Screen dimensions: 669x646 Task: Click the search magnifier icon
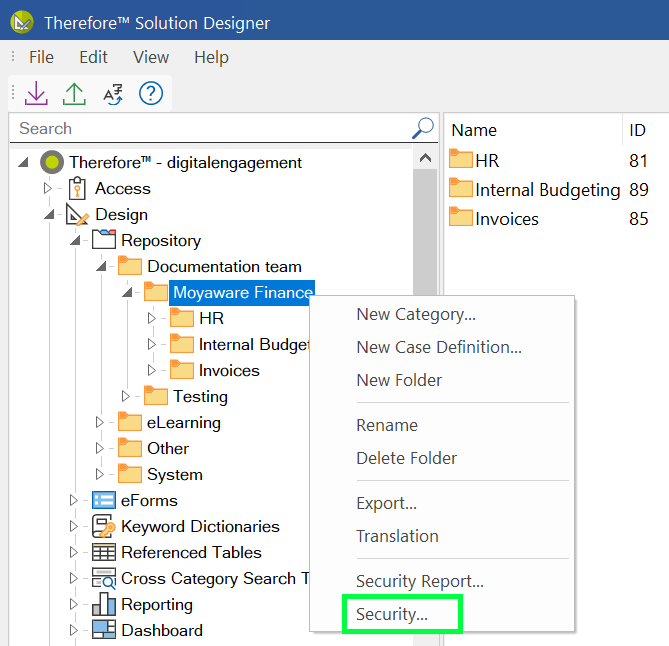423,128
